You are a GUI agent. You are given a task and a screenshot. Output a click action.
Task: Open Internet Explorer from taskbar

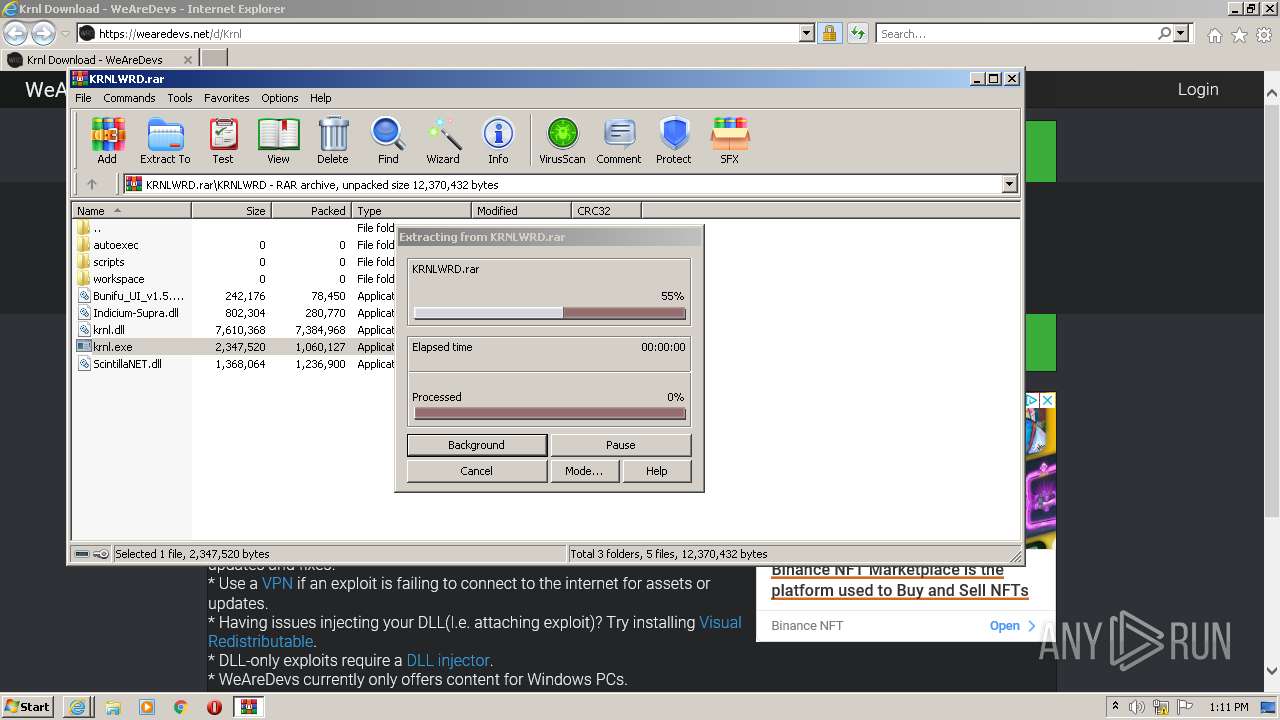click(x=77, y=707)
